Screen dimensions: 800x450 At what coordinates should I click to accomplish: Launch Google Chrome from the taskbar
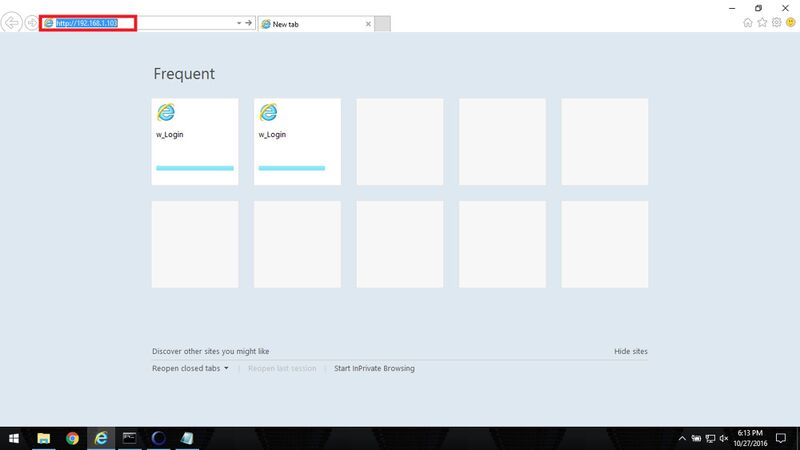pyautogui.click(x=72, y=438)
